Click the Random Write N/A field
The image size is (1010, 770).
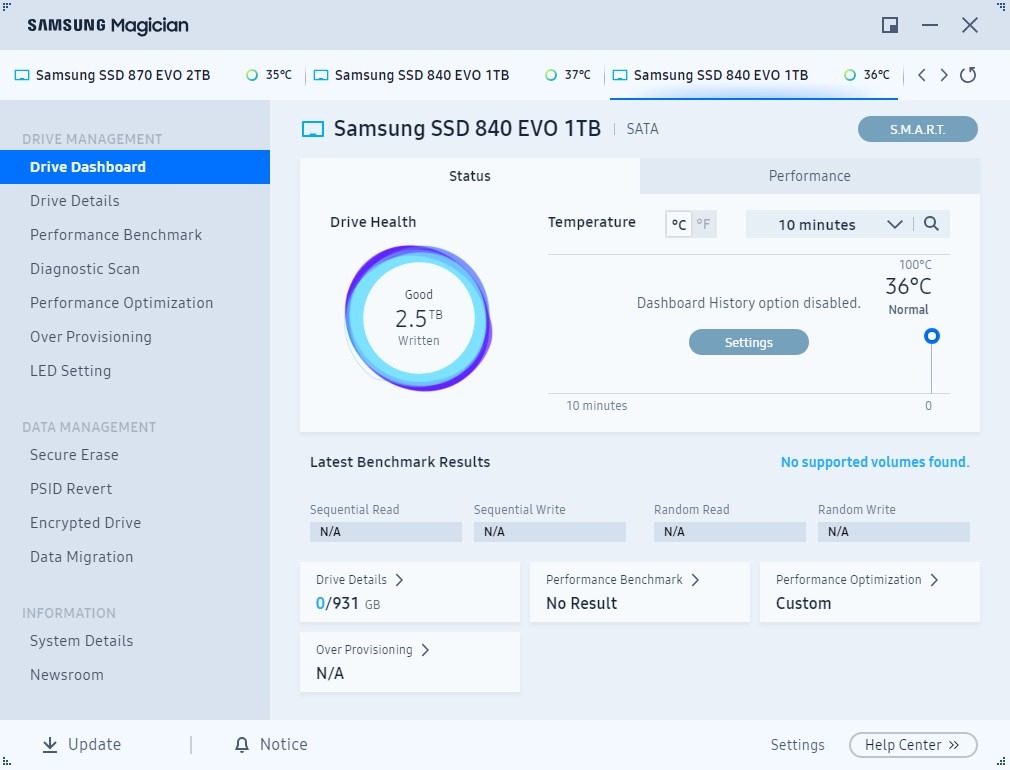[x=893, y=532]
